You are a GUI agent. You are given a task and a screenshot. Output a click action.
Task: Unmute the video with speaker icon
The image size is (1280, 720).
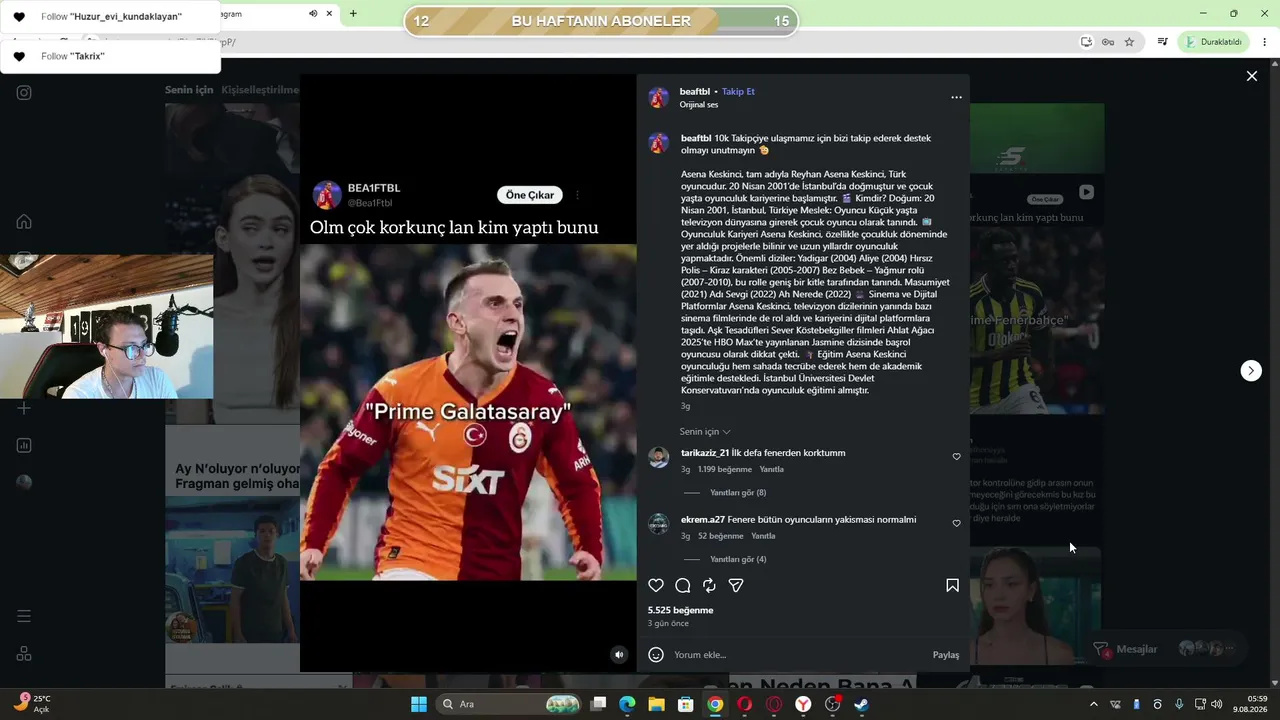click(619, 655)
